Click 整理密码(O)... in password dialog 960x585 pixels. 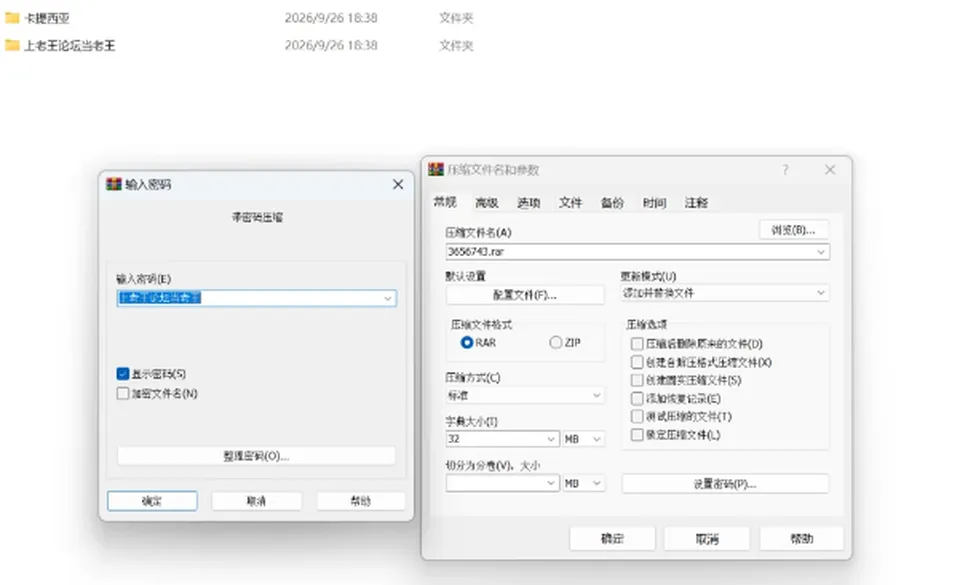pyautogui.click(x=256, y=456)
